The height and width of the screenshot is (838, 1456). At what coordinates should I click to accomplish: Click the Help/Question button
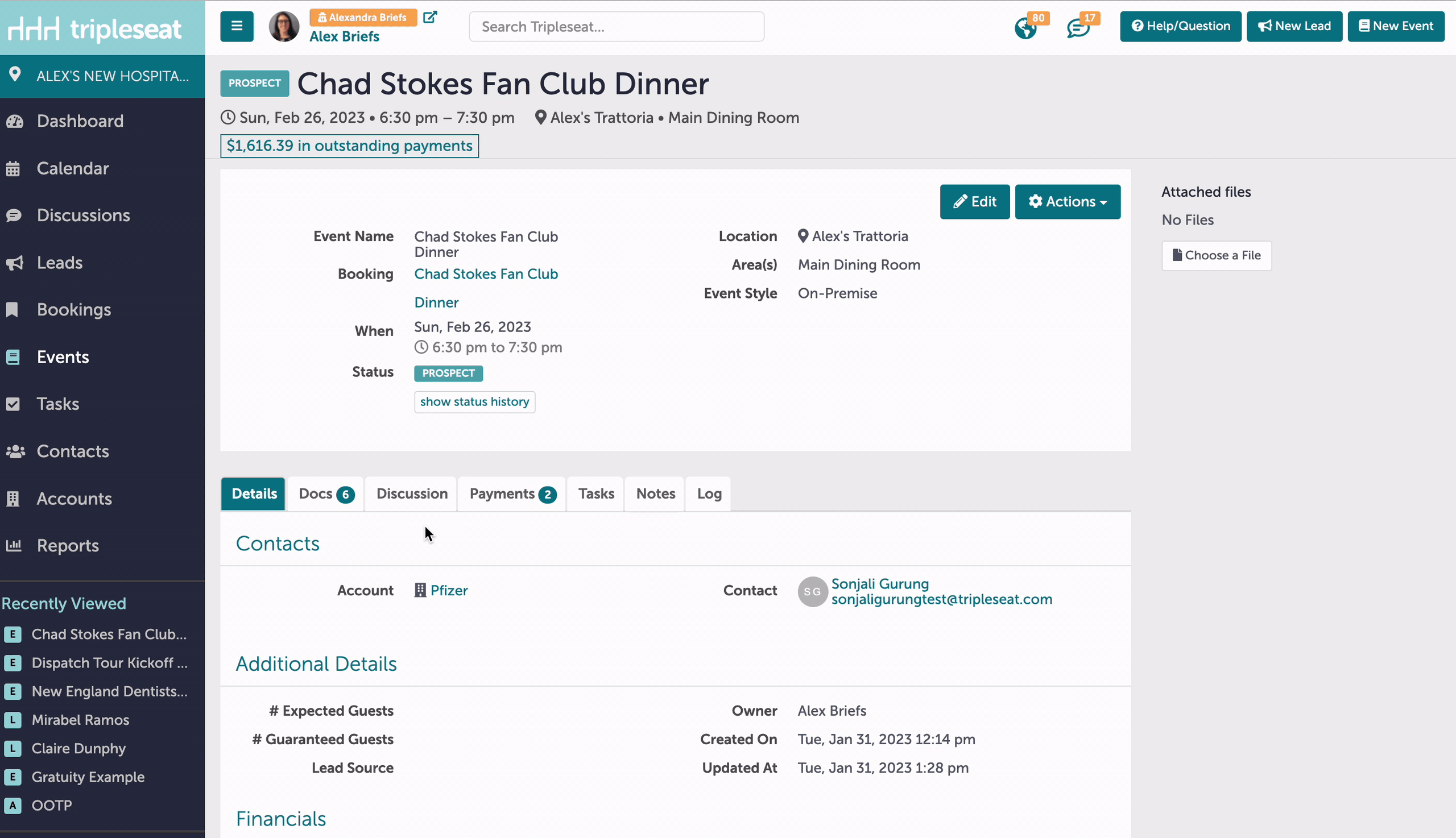coord(1180,27)
